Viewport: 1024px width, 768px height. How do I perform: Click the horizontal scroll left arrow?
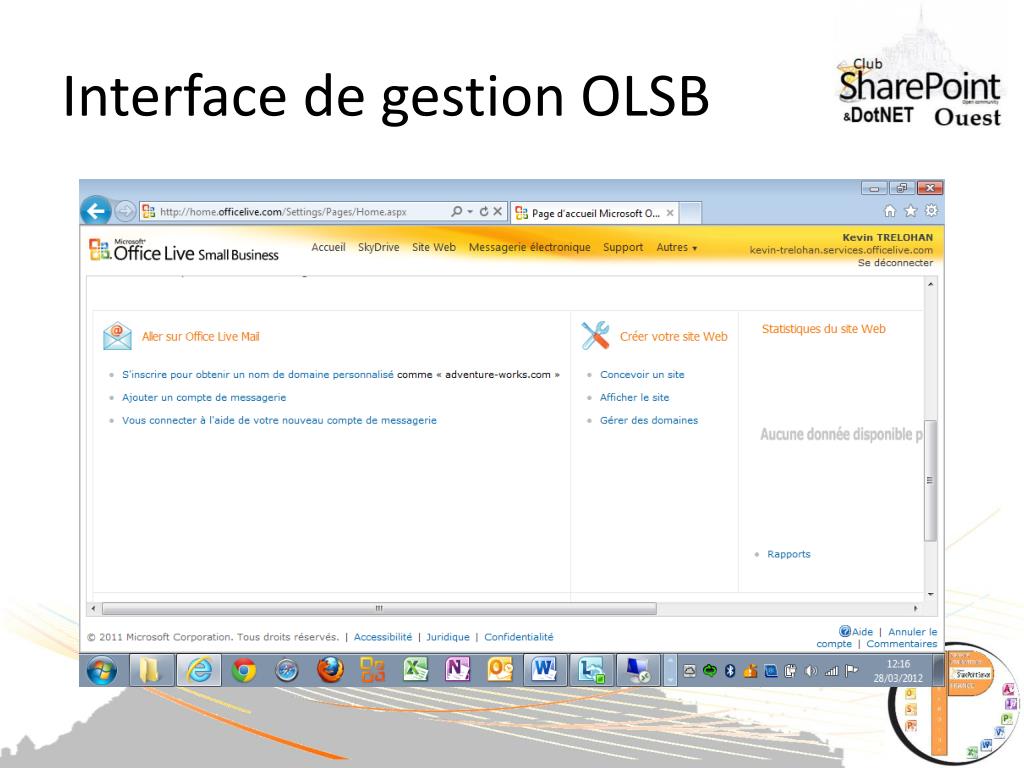93,609
